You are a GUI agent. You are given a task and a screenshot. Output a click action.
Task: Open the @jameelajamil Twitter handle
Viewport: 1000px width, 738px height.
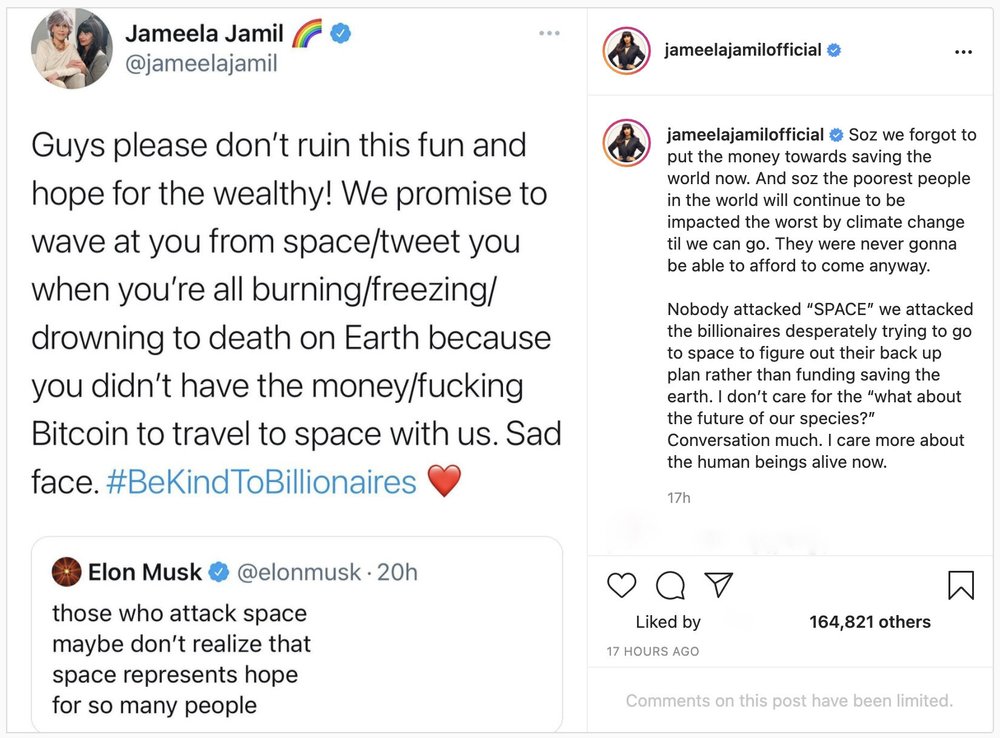(200, 64)
